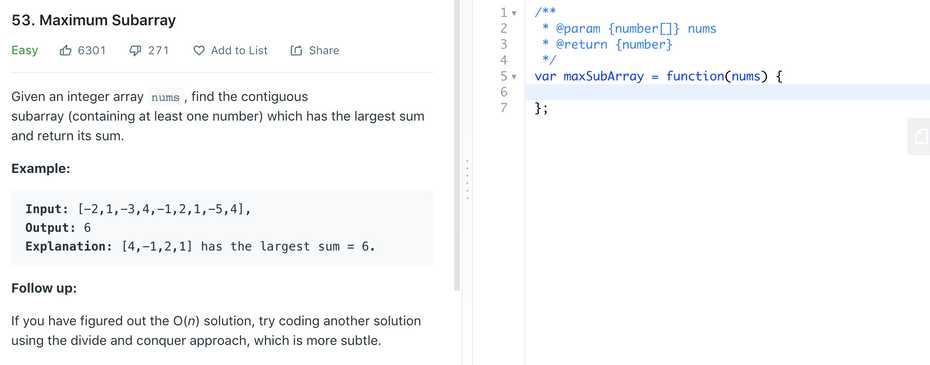
Task: Click the heart icon beside Add to List
Action: [x=199, y=50]
